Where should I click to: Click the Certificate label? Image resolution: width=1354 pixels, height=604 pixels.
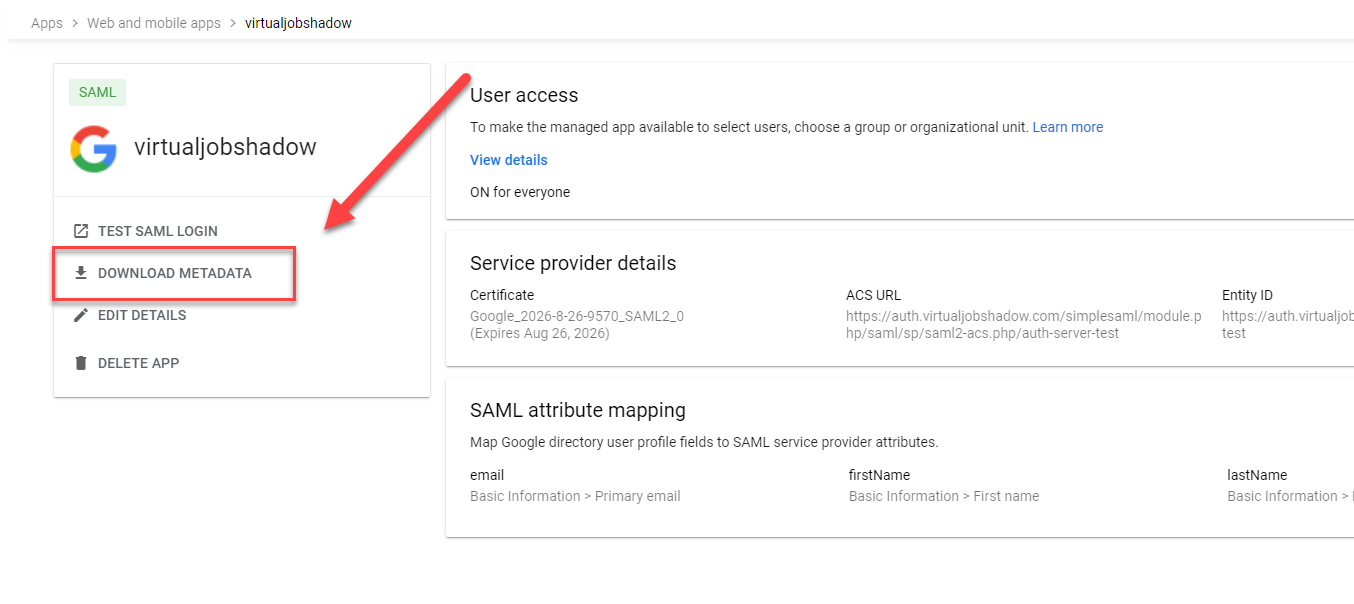click(502, 295)
